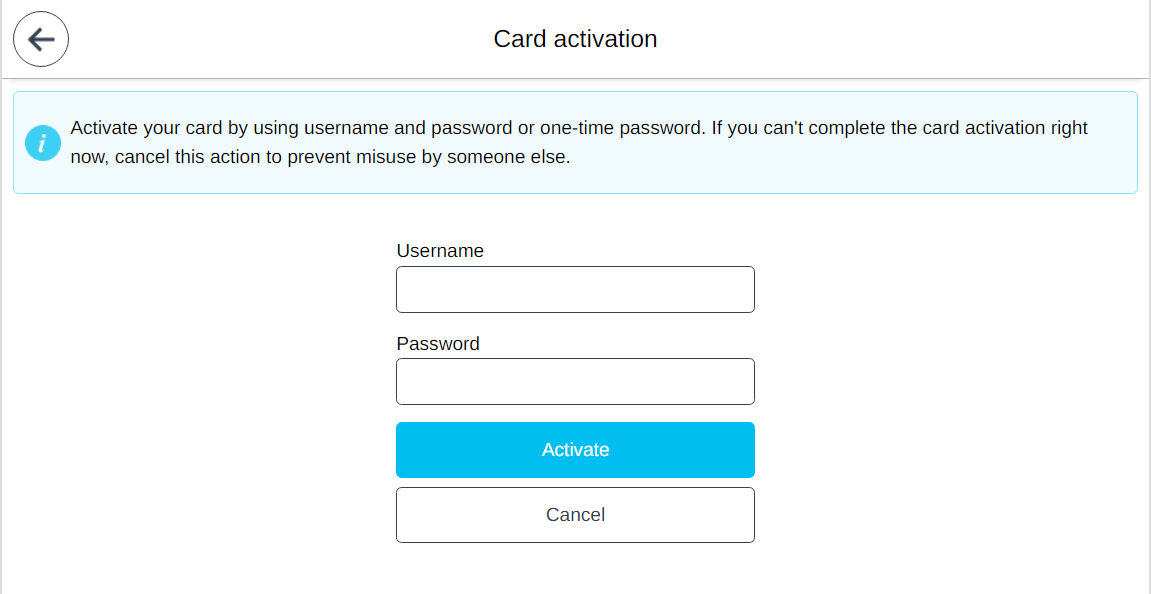Submit the form with Activate
The image size is (1151, 594).
pos(575,450)
